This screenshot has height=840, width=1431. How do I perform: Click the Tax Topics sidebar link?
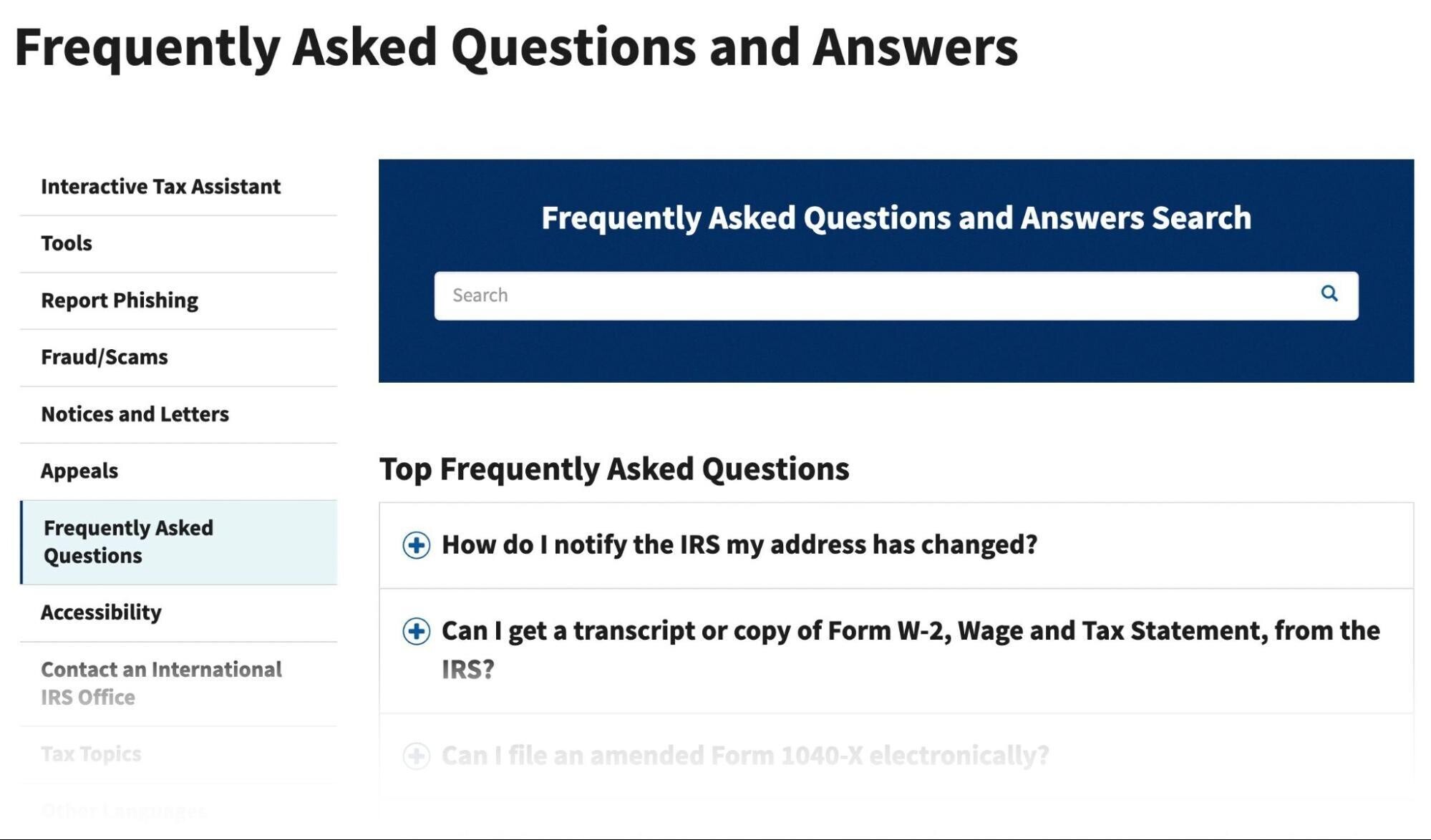pyautogui.click(x=91, y=752)
